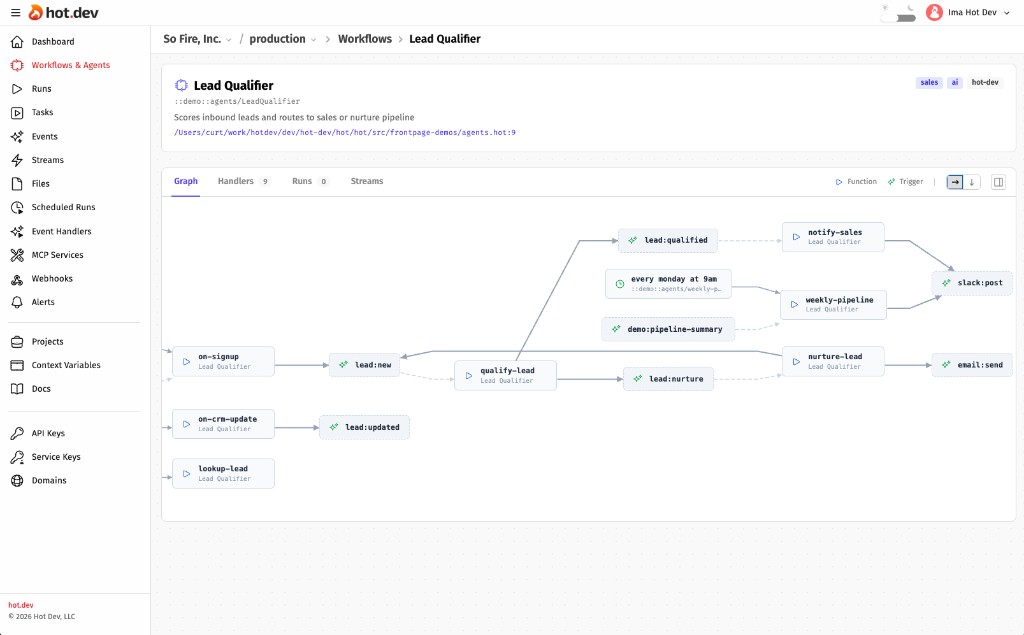Viewport: 1024px width, 635px height.
Task: Select the qualify-lead node in the graph
Action: pyautogui.click(x=505, y=374)
